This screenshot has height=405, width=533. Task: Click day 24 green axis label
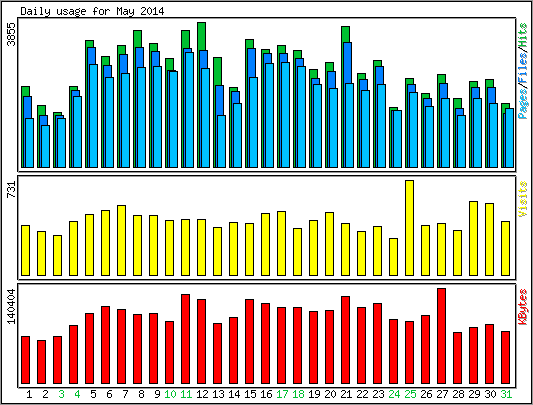394,394
